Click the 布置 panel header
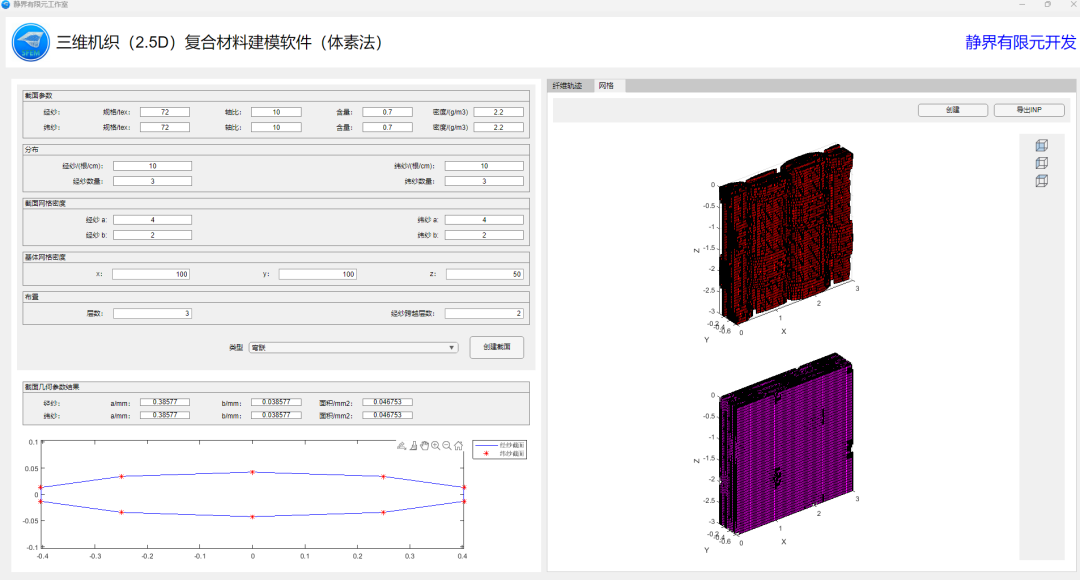The width and height of the screenshot is (1080, 580). pyautogui.click(x=32, y=297)
